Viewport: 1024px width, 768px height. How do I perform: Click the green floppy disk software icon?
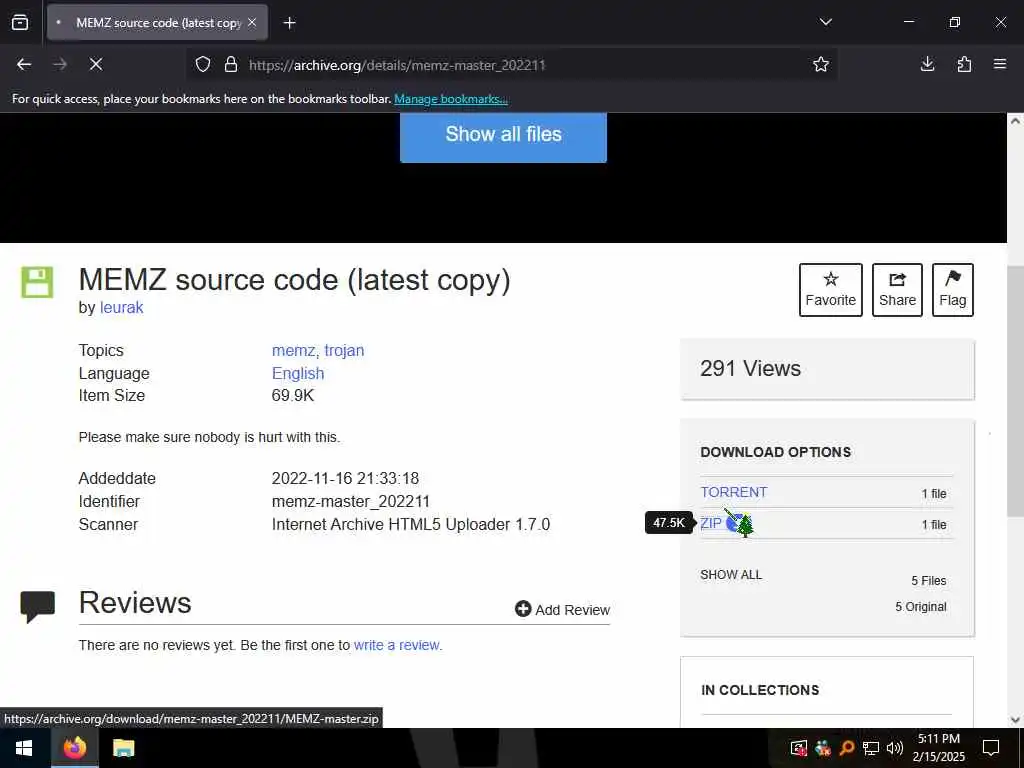coord(37,282)
